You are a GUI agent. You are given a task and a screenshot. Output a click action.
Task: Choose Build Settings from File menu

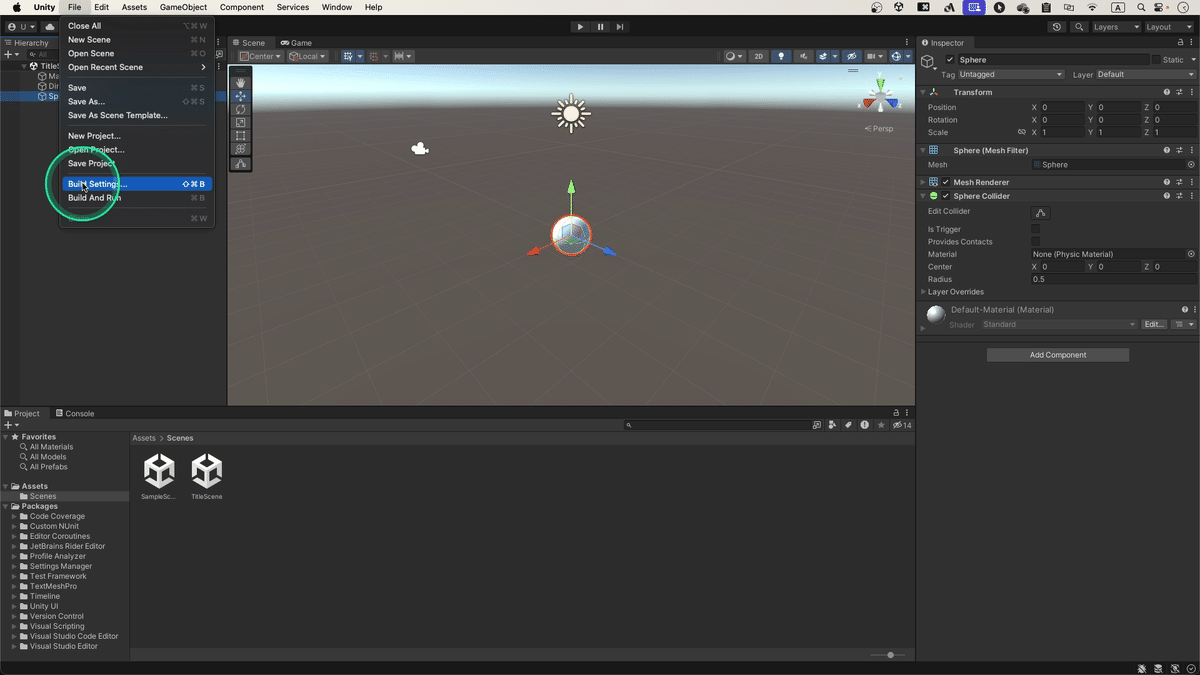click(136, 184)
